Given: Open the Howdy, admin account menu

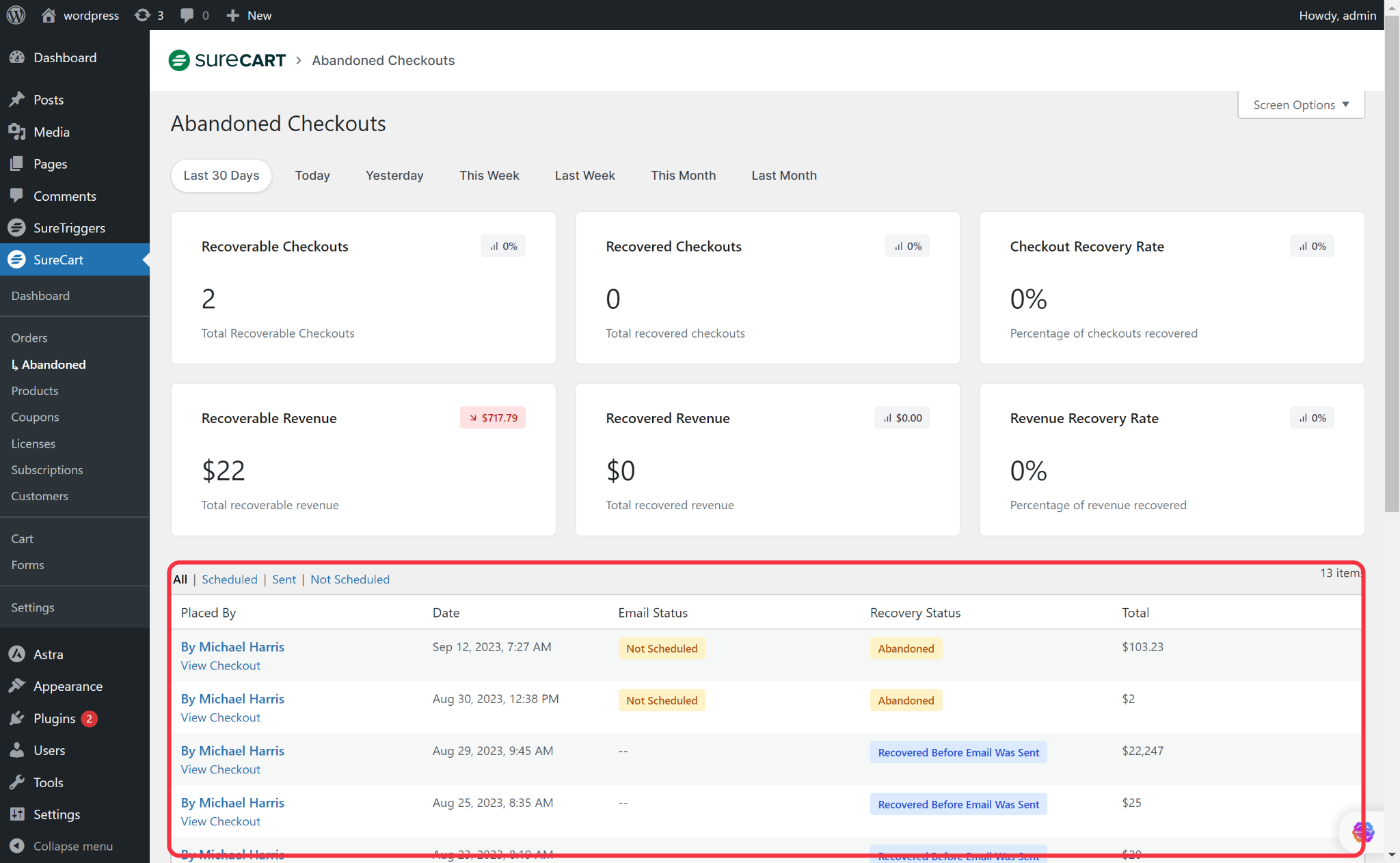Looking at the screenshot, I should pos(1336,15).
